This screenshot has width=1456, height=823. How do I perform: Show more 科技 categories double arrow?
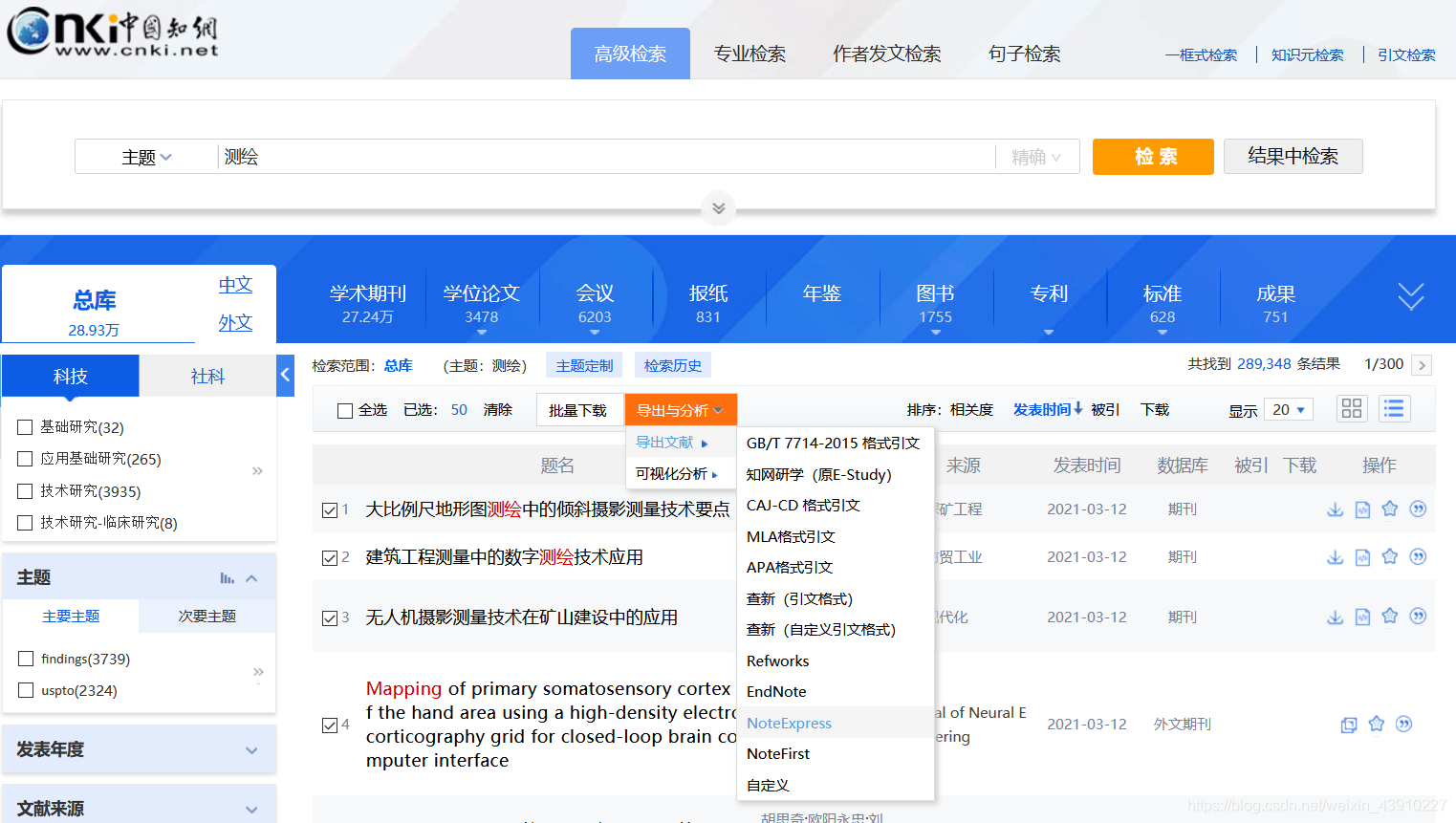257,471
